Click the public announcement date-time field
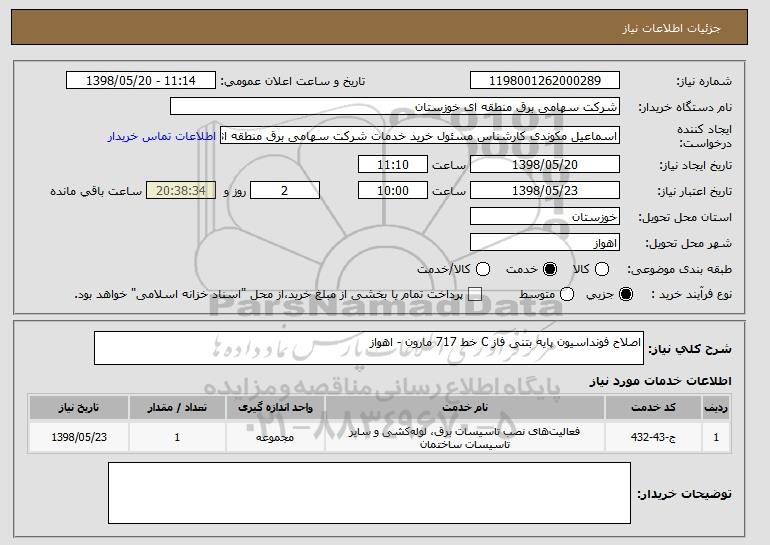The width and height of the screenshot is (770, 545). (x=145, y=81)
